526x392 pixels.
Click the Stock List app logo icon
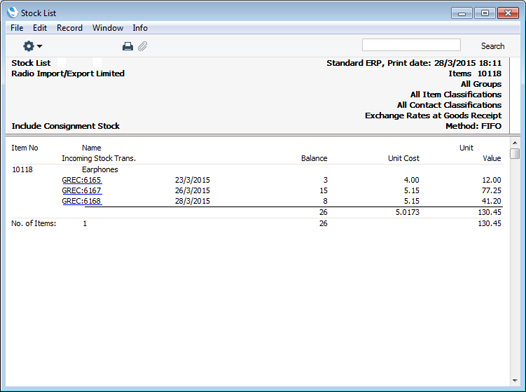(x=12, y=13)
